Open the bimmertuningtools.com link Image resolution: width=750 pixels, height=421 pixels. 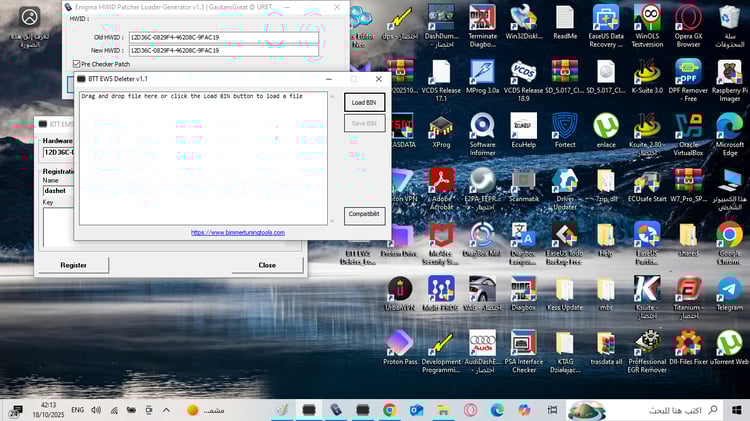[238, 233]
